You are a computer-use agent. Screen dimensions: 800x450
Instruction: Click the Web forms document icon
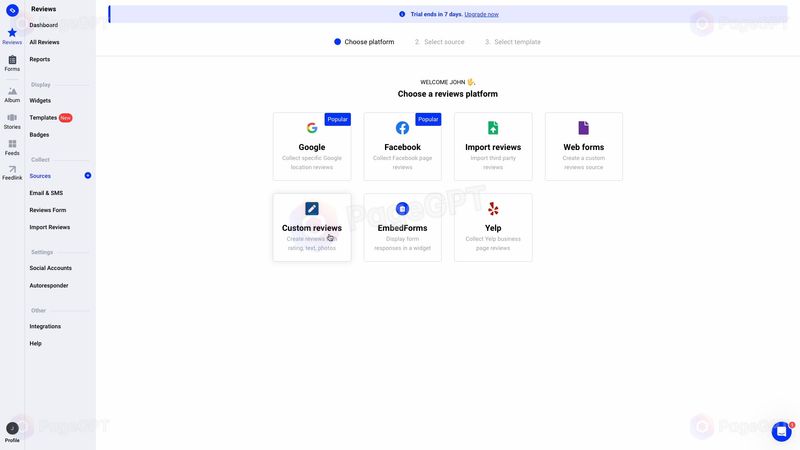pyautogui.click(x=584, y=128)
